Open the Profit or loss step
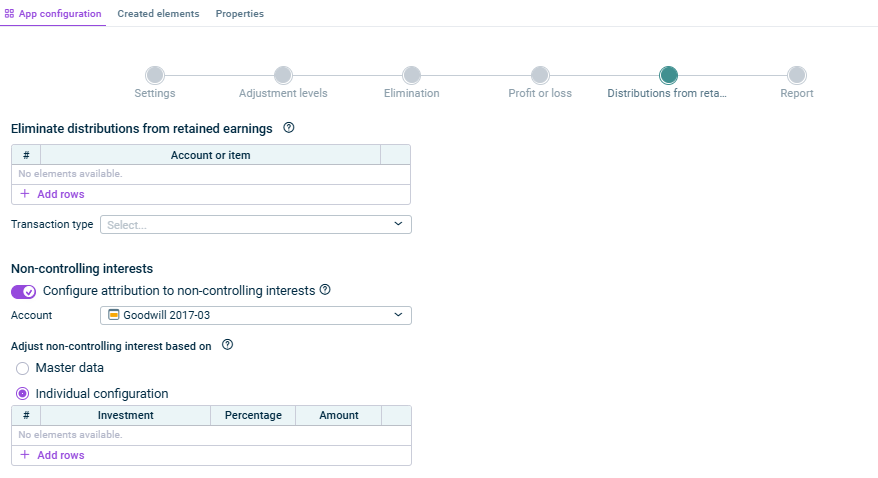This screenshot has width=878, height=478. 540,75
